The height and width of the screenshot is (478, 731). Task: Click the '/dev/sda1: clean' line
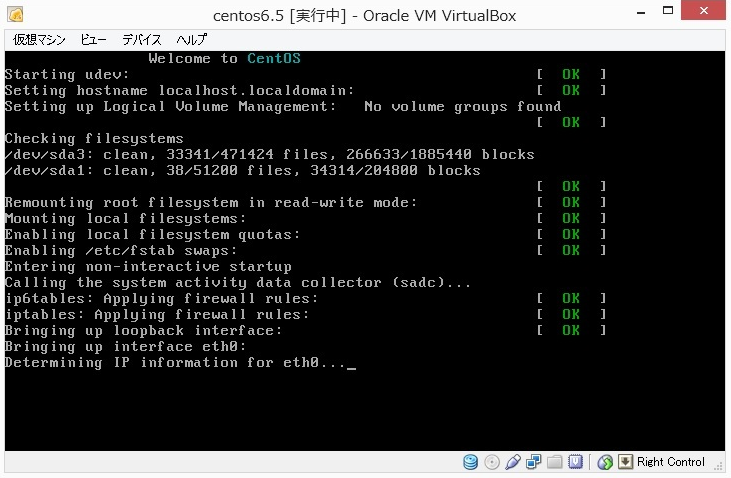pos(242,170)
